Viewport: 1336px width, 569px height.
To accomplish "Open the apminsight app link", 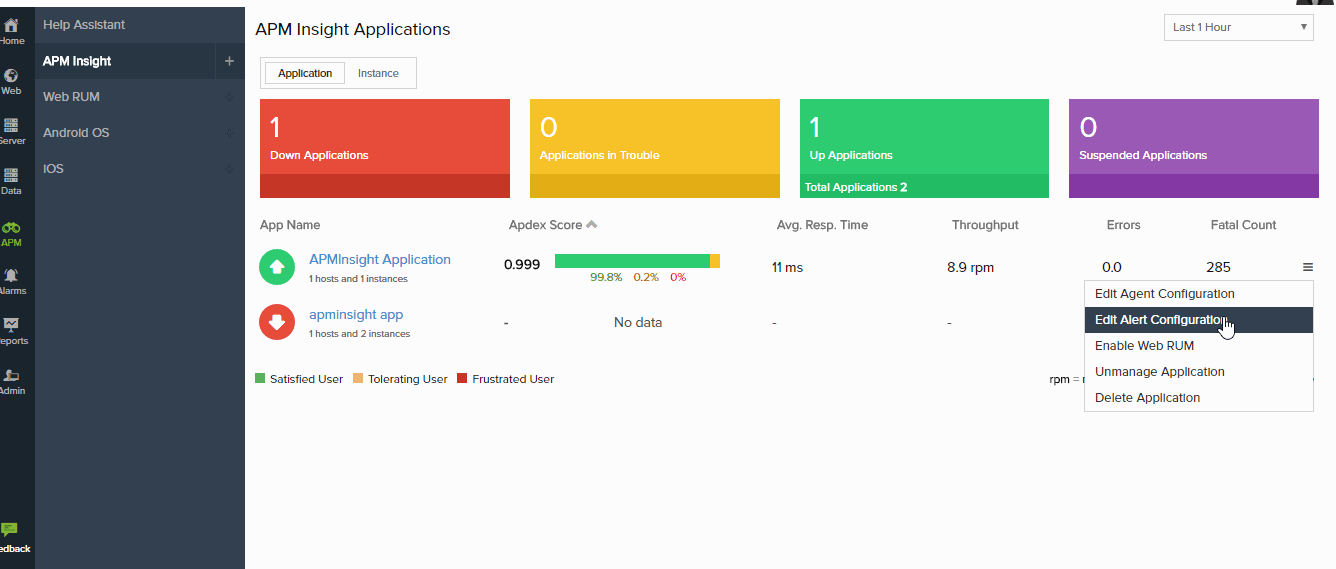I will pyautogui.click(x=355, y=314).
